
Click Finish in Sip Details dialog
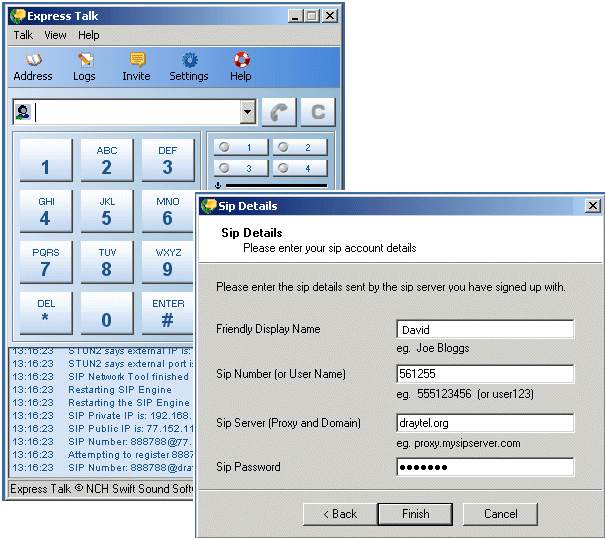415,514
